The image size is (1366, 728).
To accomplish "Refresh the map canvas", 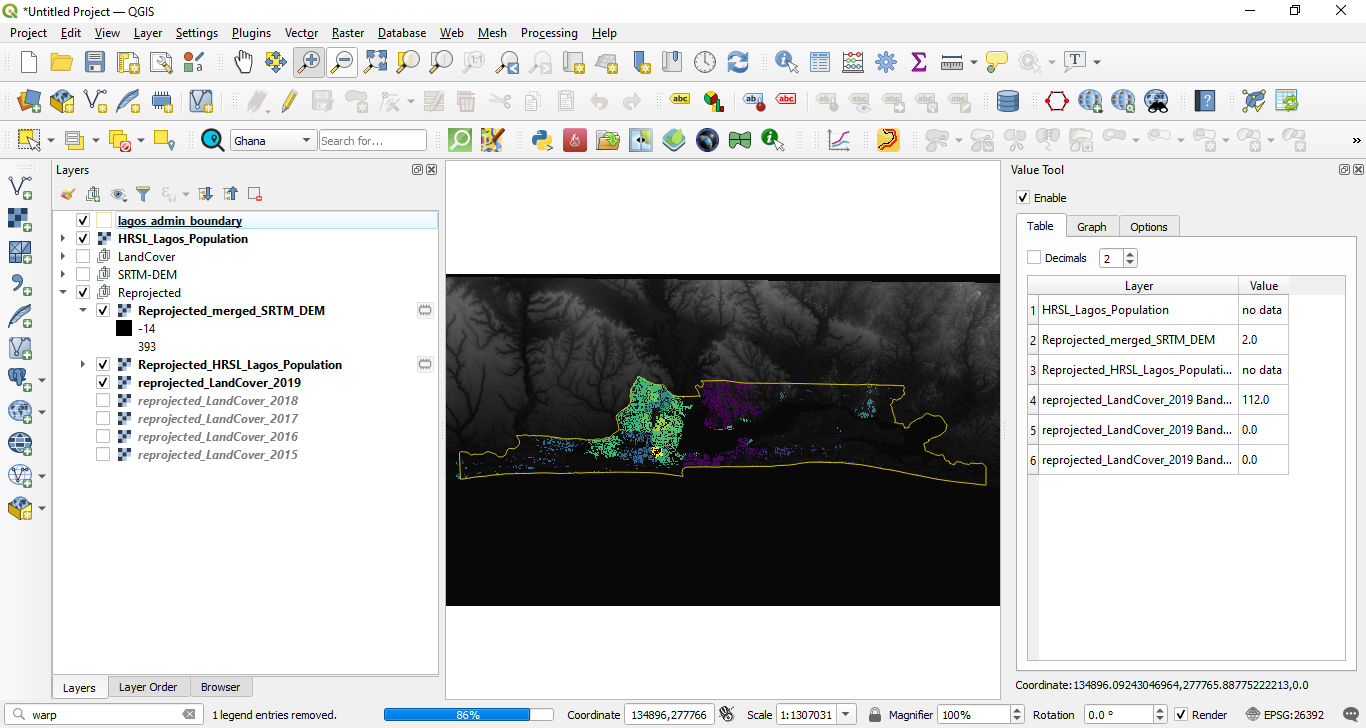I will pyautogui.click(x=738, y=62).
